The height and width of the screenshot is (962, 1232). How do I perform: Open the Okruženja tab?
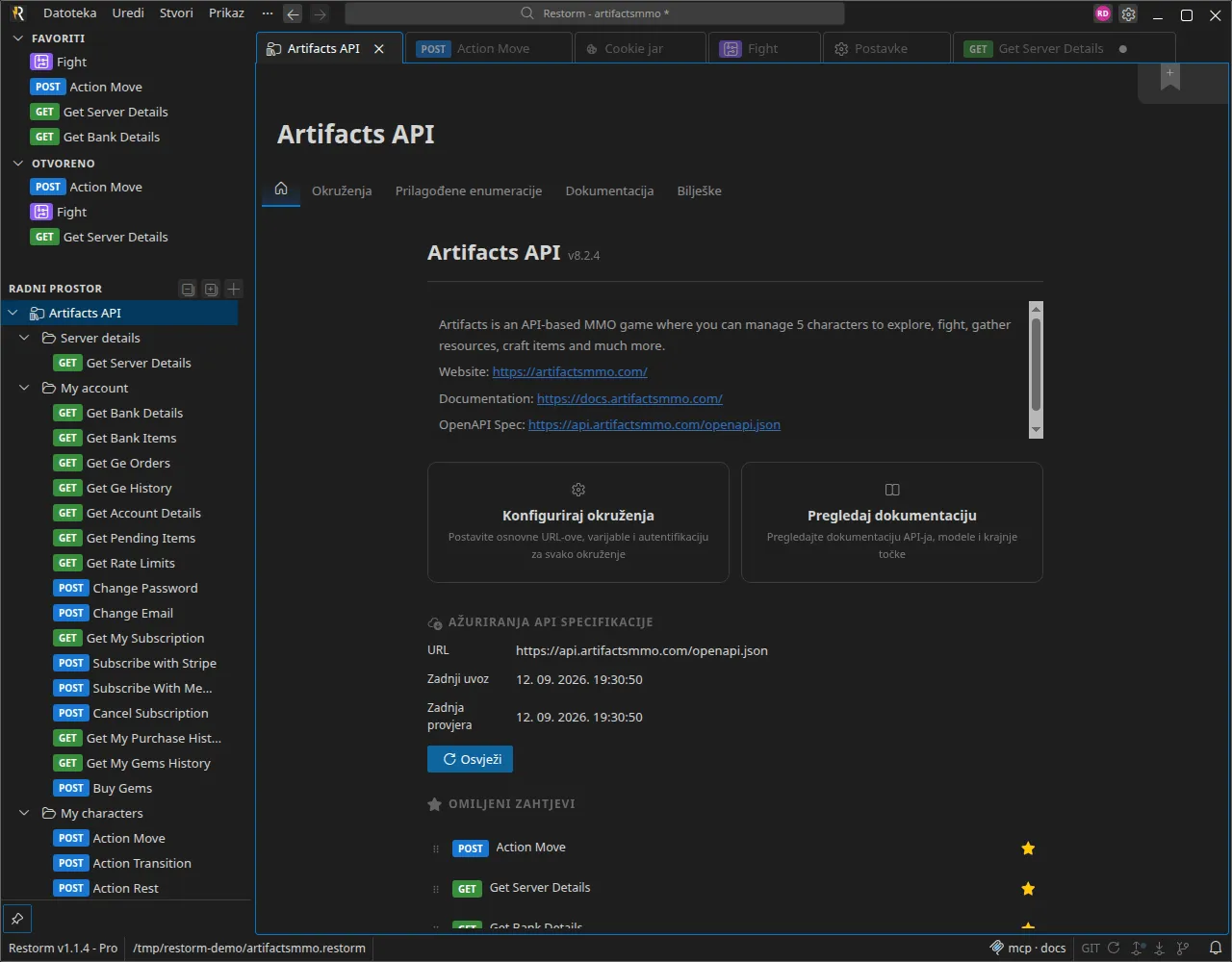342,191
